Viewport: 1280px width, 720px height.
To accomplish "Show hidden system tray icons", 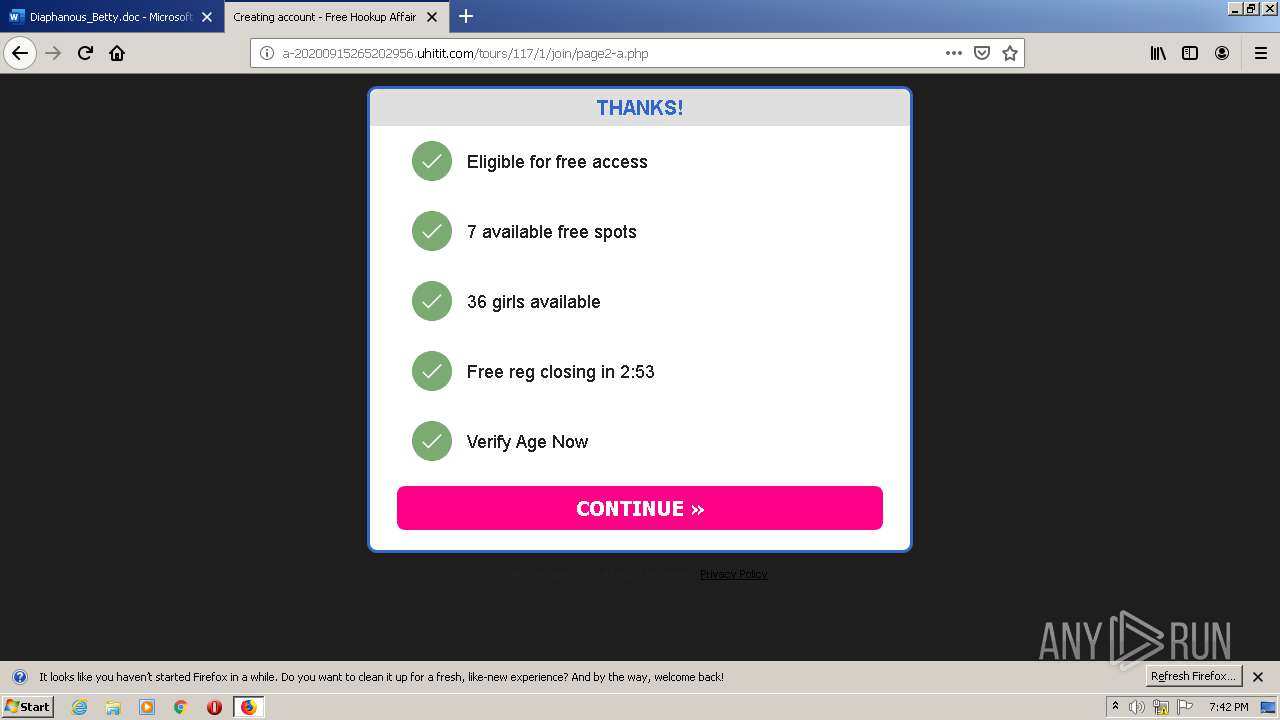I will 1115,707.
